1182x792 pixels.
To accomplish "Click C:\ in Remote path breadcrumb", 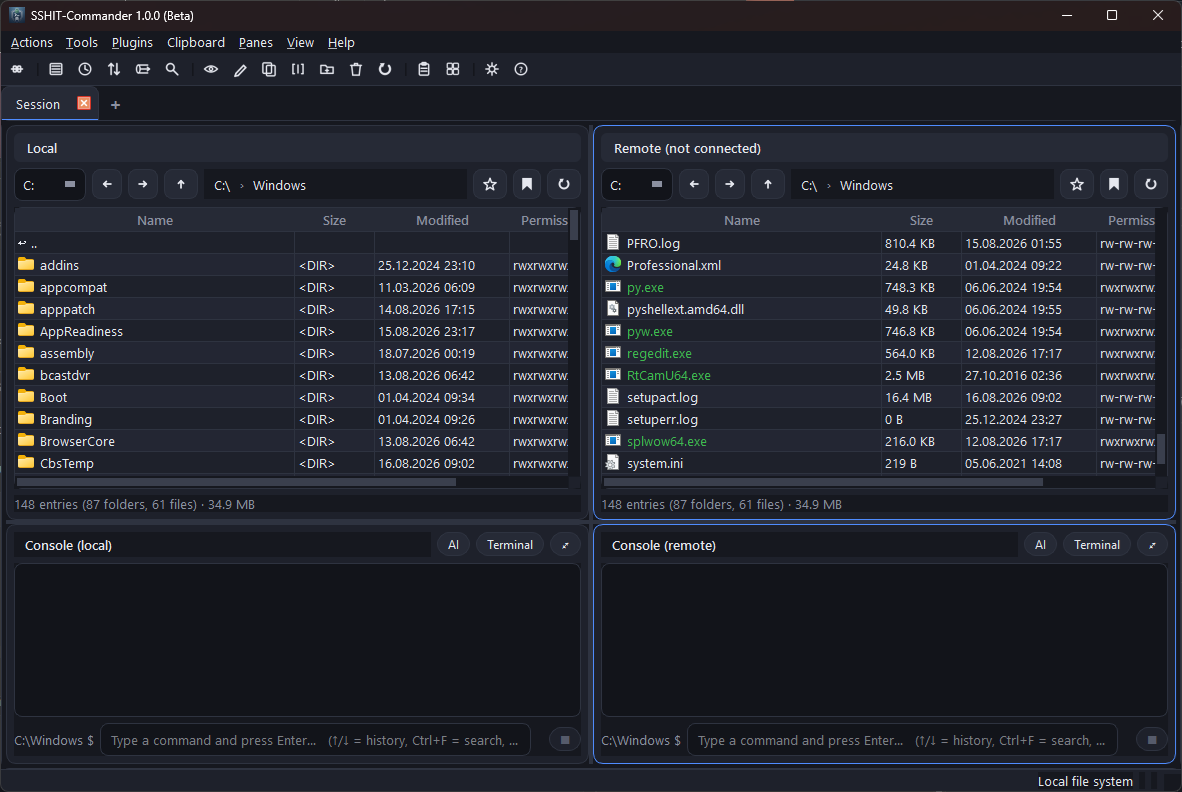I will coord(809,185).
